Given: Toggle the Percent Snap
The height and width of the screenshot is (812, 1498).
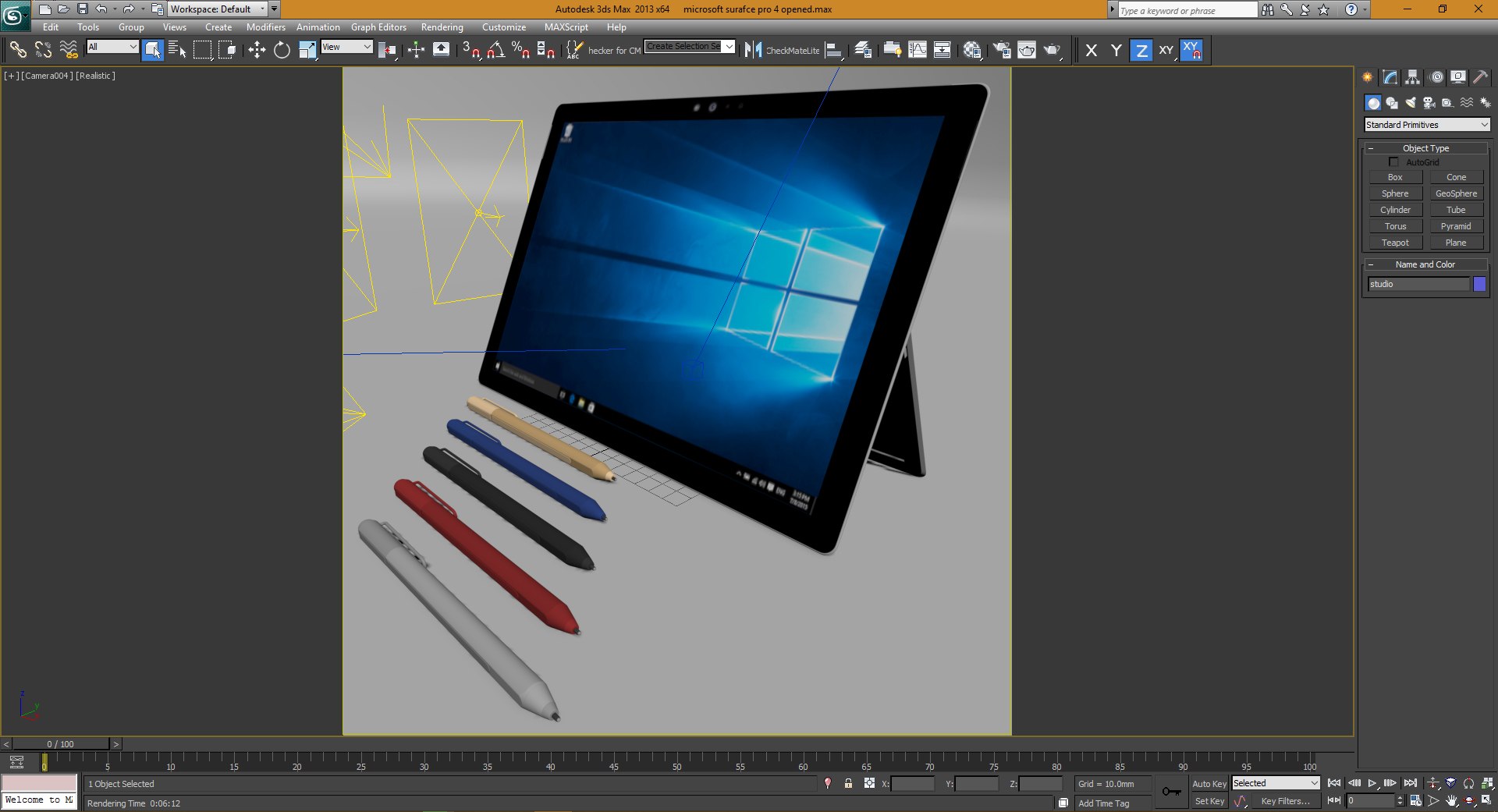Looking at the screenshot, I should [x=520, y=50].
